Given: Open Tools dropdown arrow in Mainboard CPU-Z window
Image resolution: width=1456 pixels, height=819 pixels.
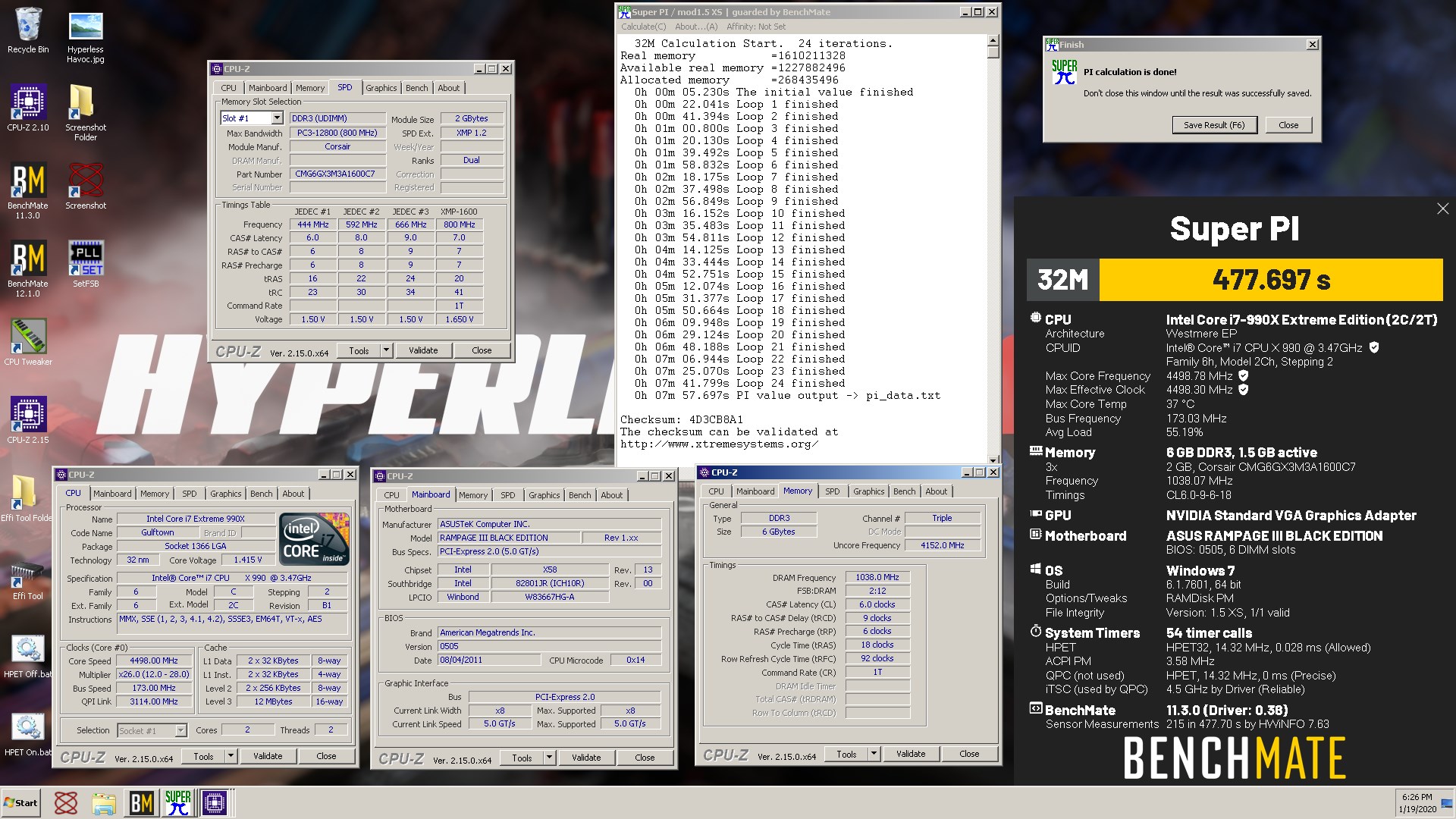Looking at the screenshot, I should pos(549,758).
